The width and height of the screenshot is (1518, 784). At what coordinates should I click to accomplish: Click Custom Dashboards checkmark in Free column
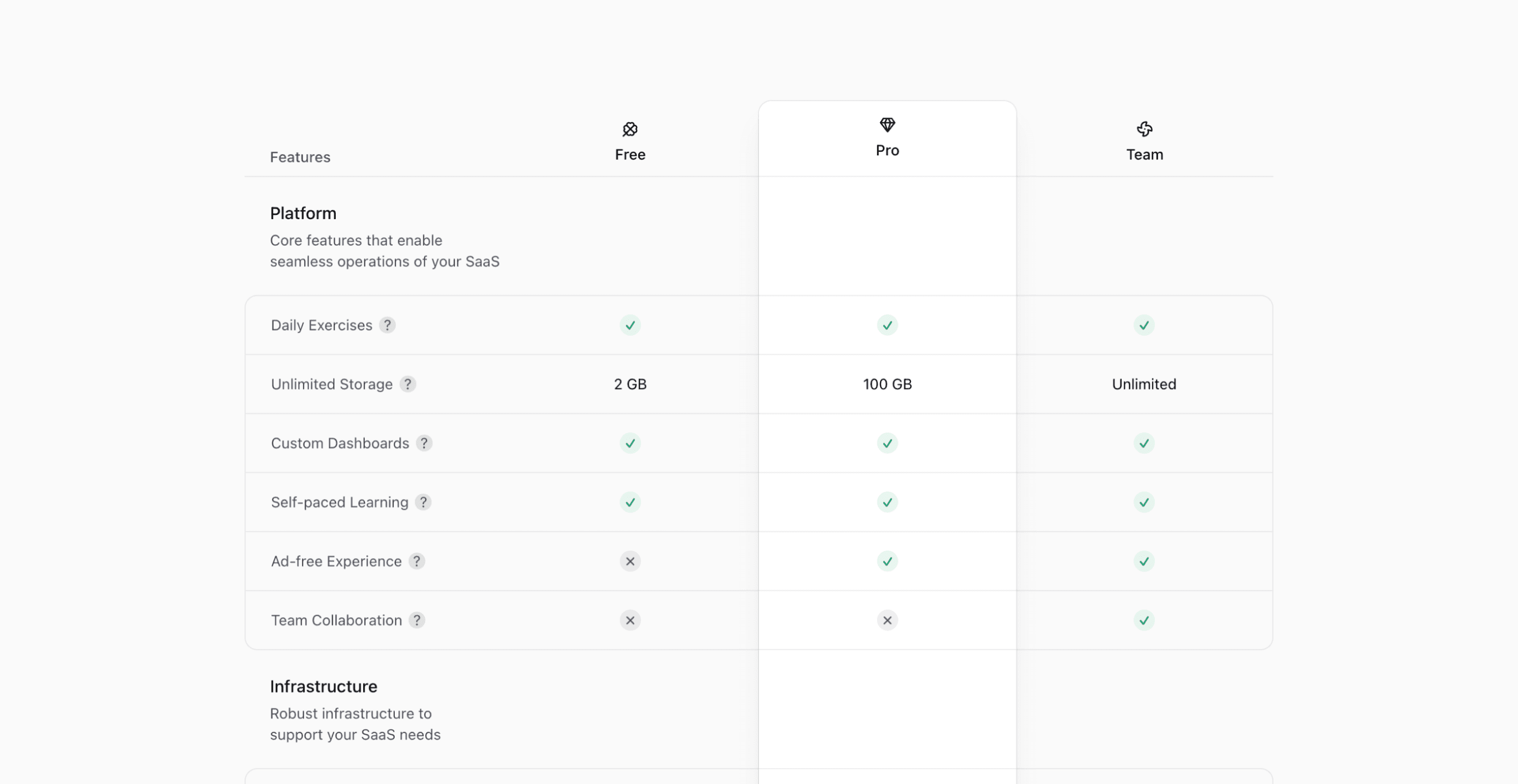630,443
